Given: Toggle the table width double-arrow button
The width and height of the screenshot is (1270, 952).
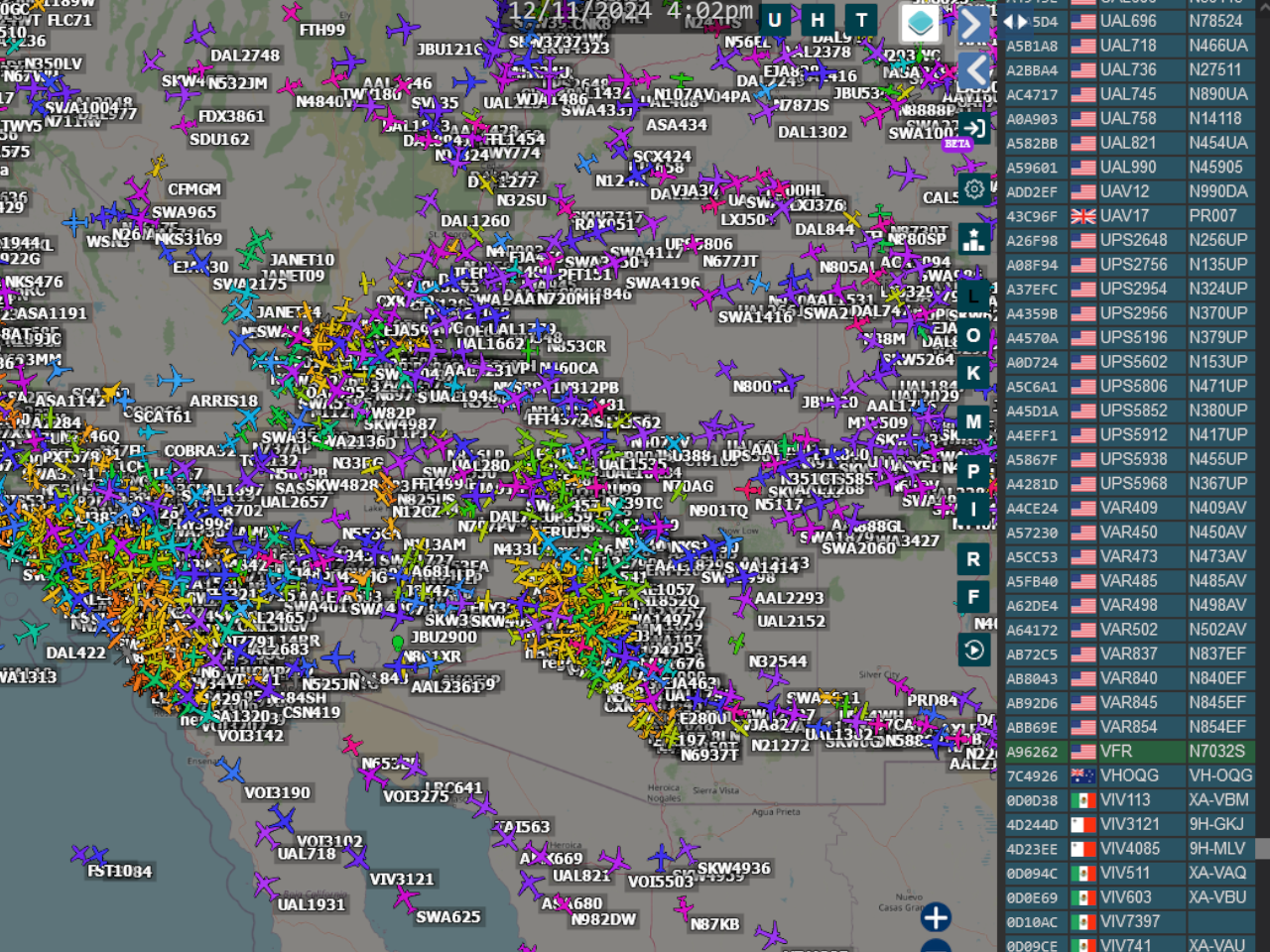Looking at the screenshot, I should (1015, 21).
